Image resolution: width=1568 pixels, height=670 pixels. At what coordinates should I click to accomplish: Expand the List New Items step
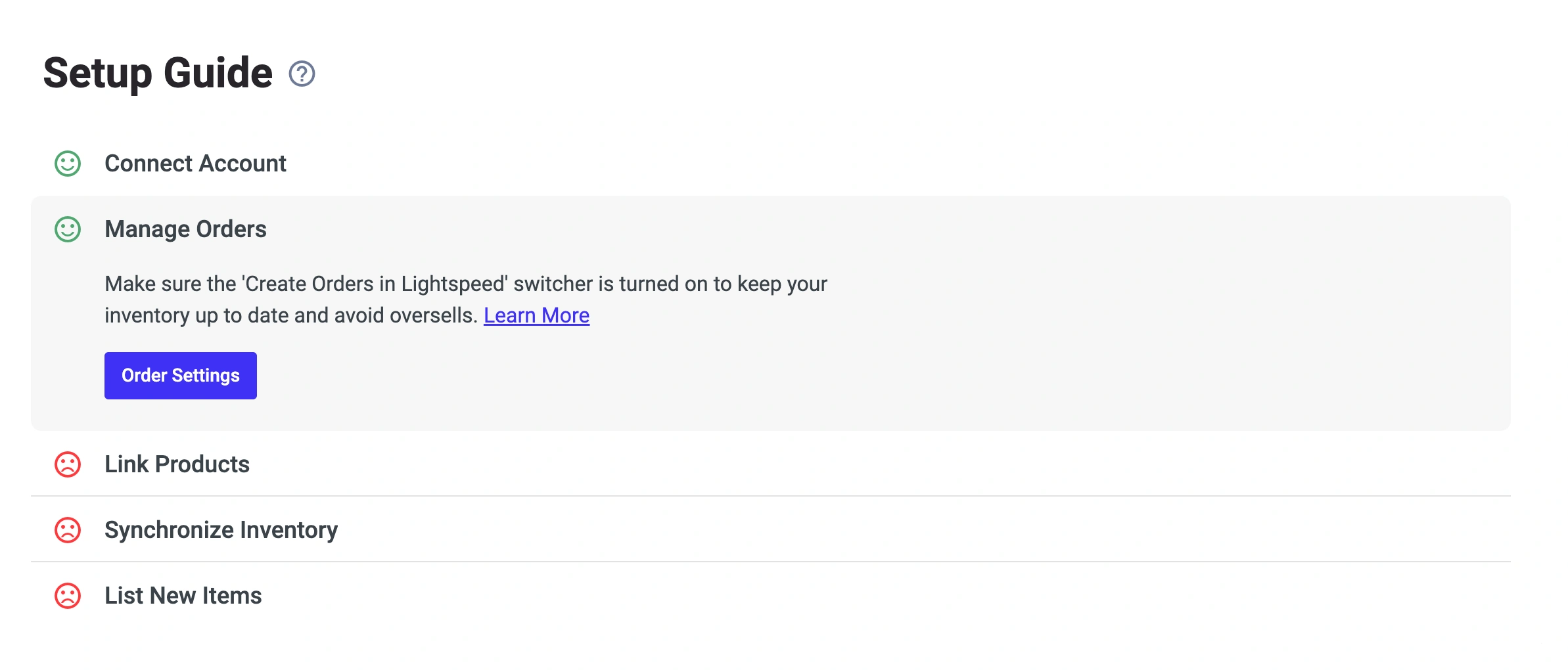pyautogui.click(x=183, y=596)
